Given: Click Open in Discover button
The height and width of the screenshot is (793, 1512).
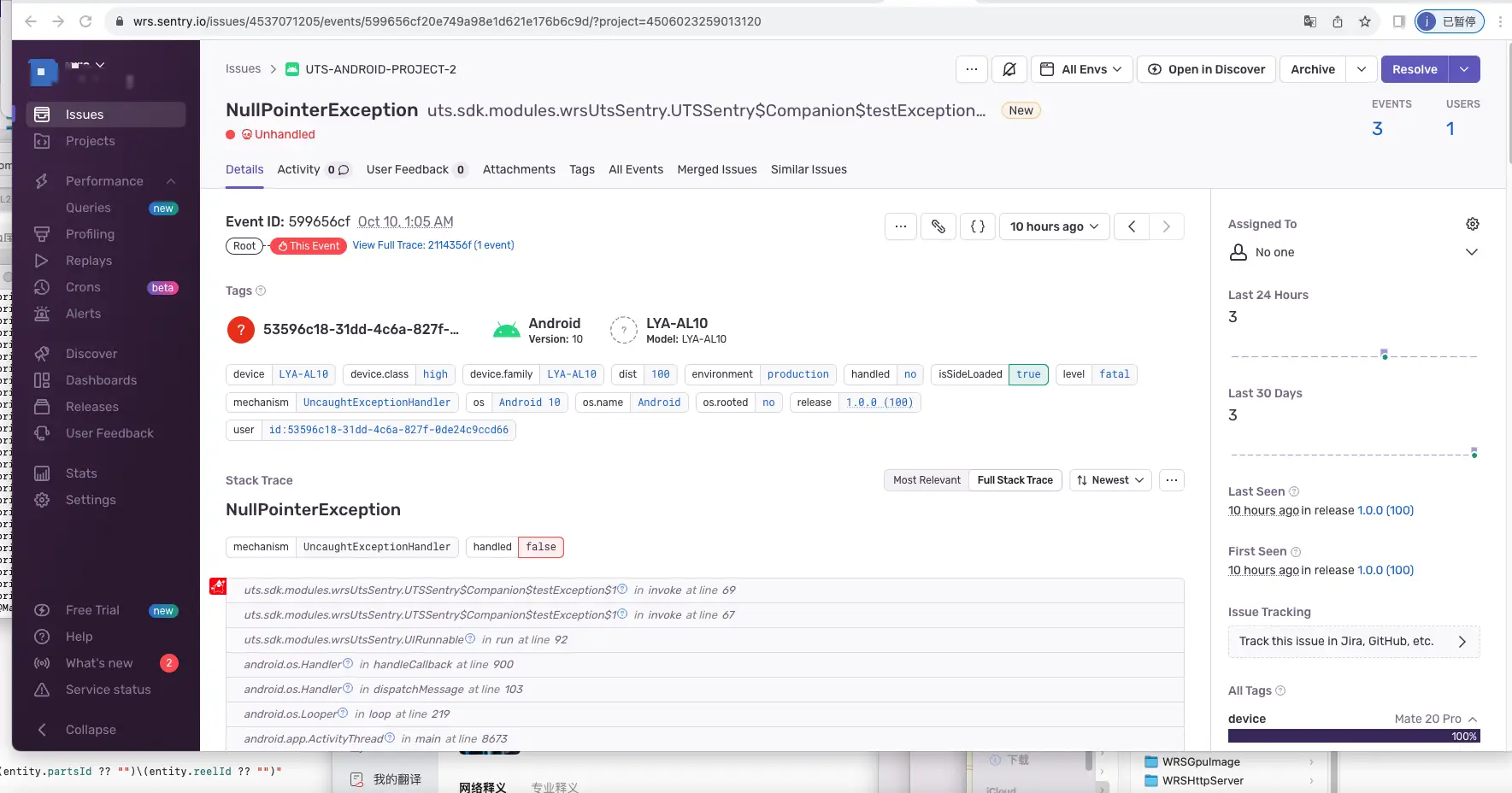Looking at the screenshot, I should point(1206,69).
